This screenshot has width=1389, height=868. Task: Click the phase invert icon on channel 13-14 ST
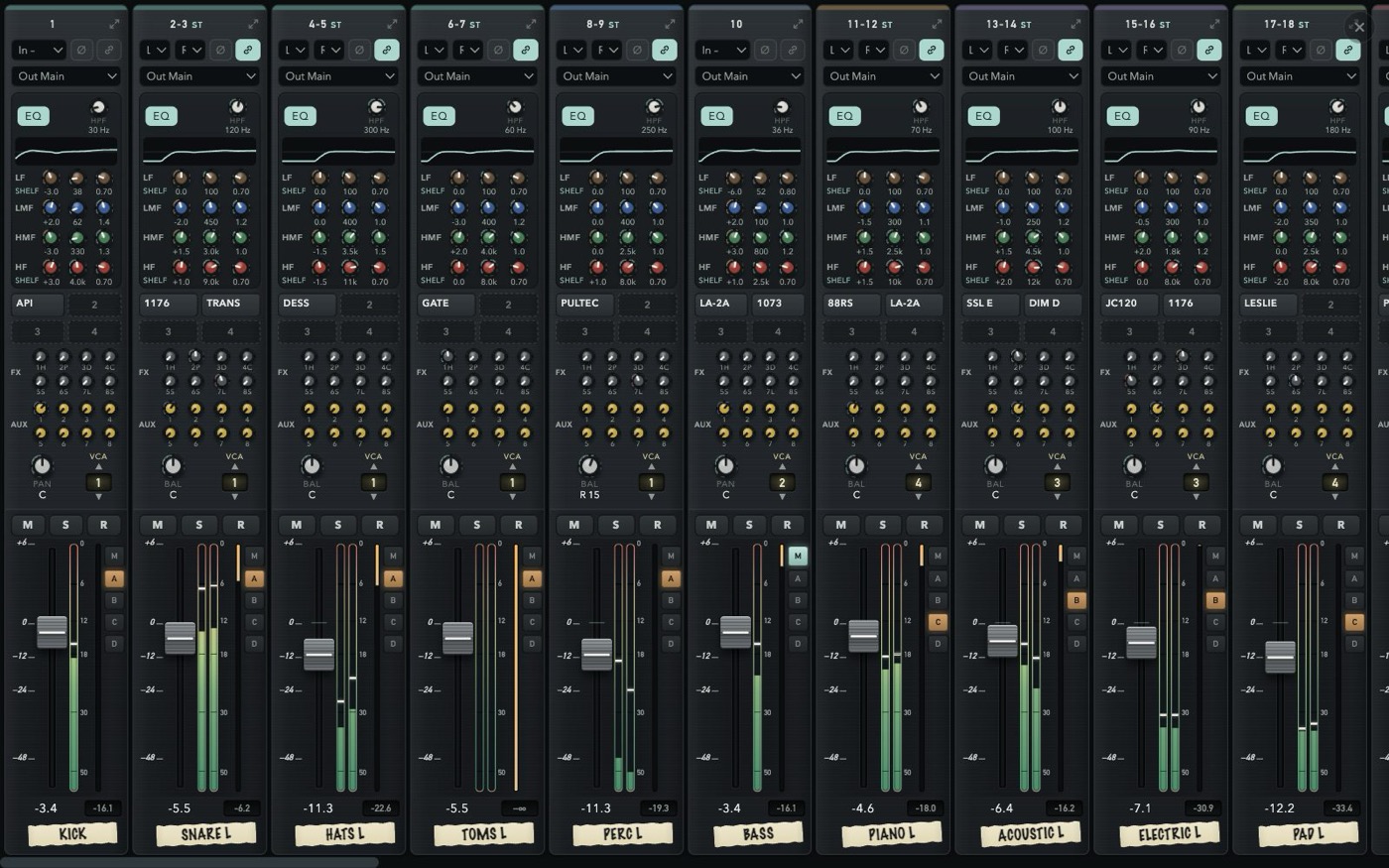tap(1043, 50)
